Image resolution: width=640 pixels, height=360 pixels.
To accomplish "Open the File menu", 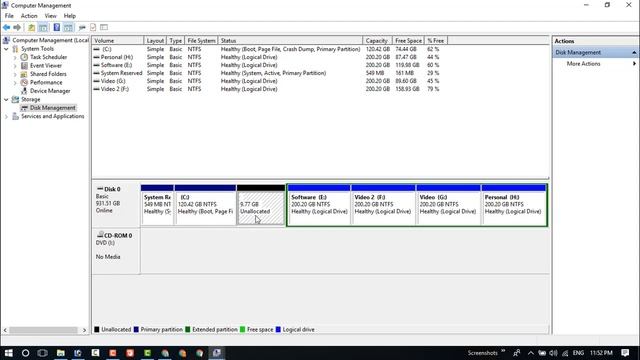I will 9,16.
